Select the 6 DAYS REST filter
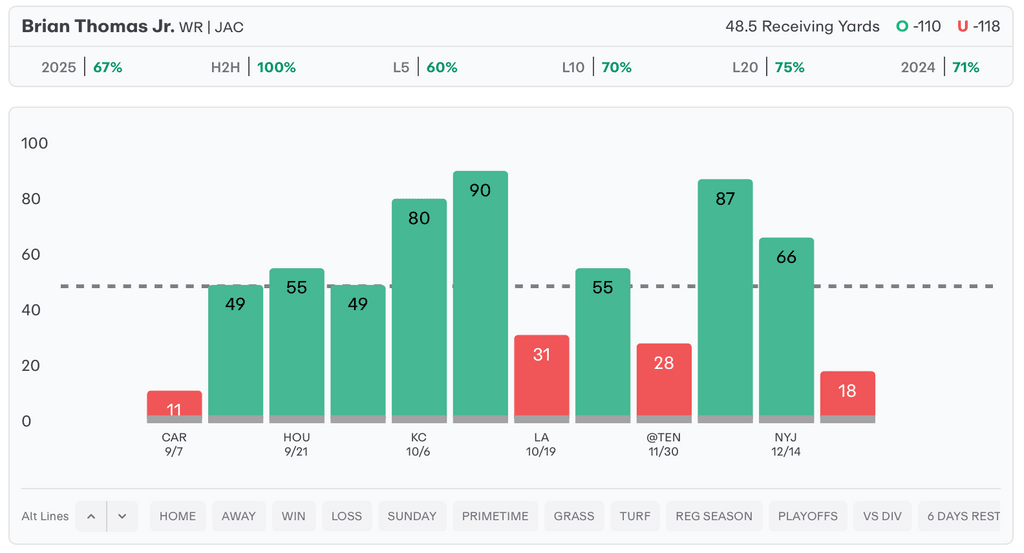The height and width of the screenshot is (553, 1024). pos(962,516)
